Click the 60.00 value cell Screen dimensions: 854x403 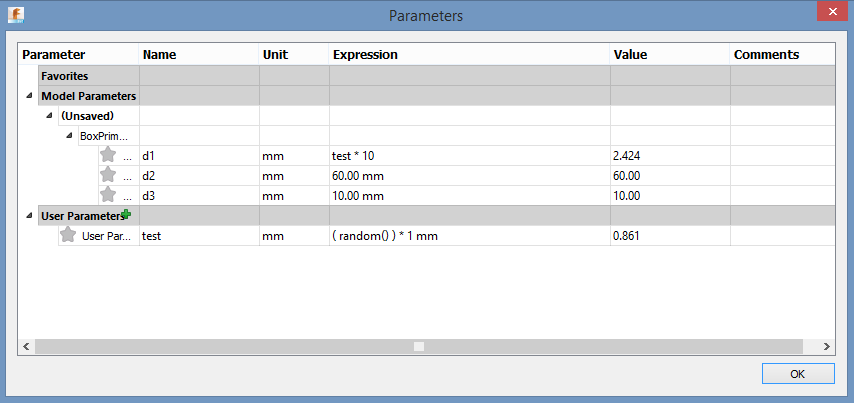[670, 175]
